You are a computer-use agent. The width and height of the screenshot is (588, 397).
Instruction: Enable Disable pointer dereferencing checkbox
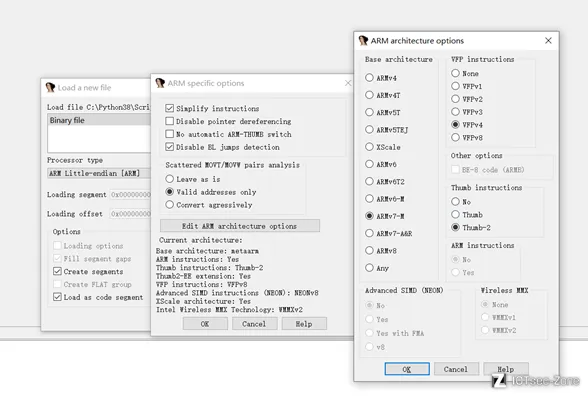(x=170, y=121)
